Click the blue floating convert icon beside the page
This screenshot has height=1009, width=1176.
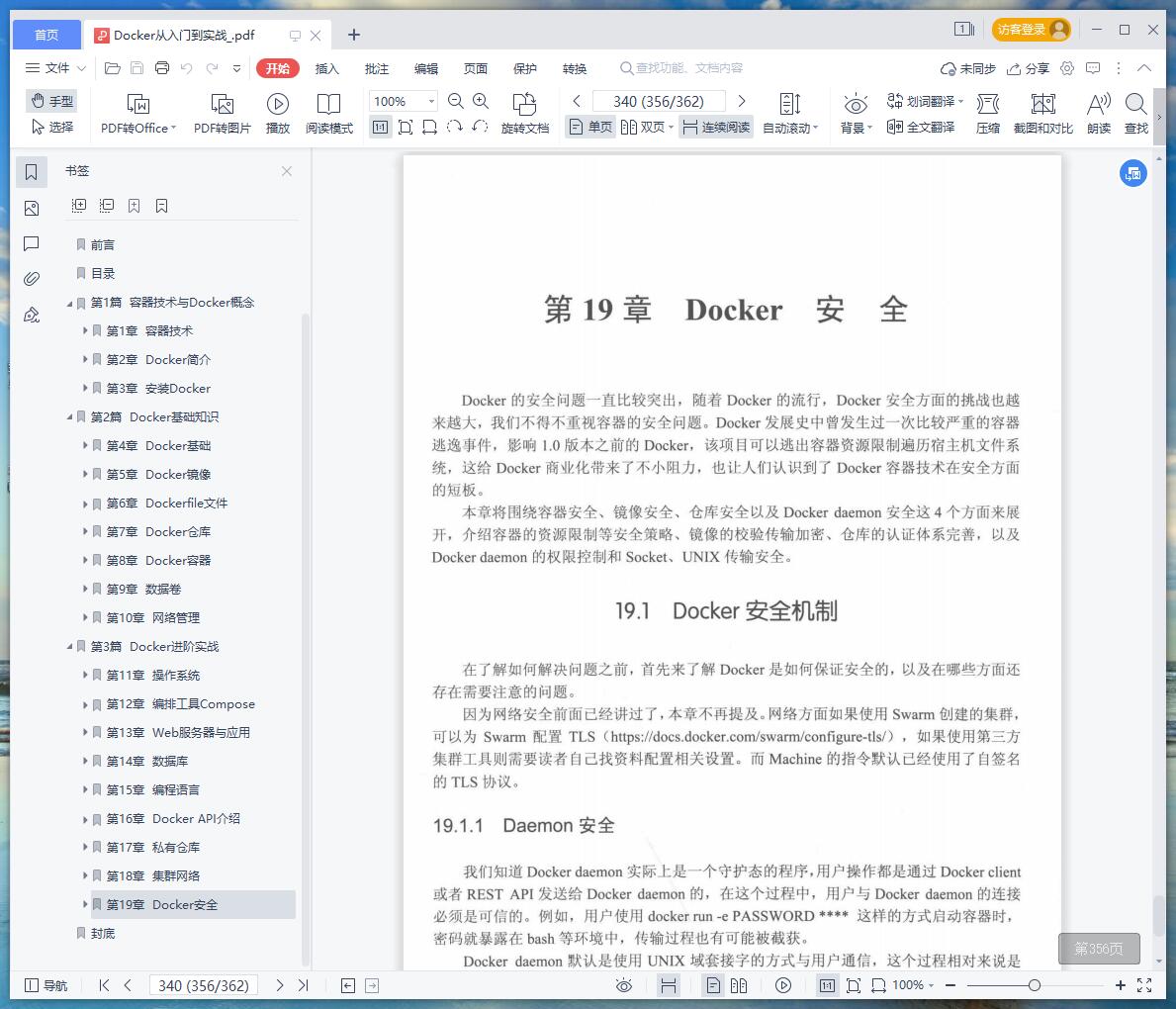tap(1133, 173)
